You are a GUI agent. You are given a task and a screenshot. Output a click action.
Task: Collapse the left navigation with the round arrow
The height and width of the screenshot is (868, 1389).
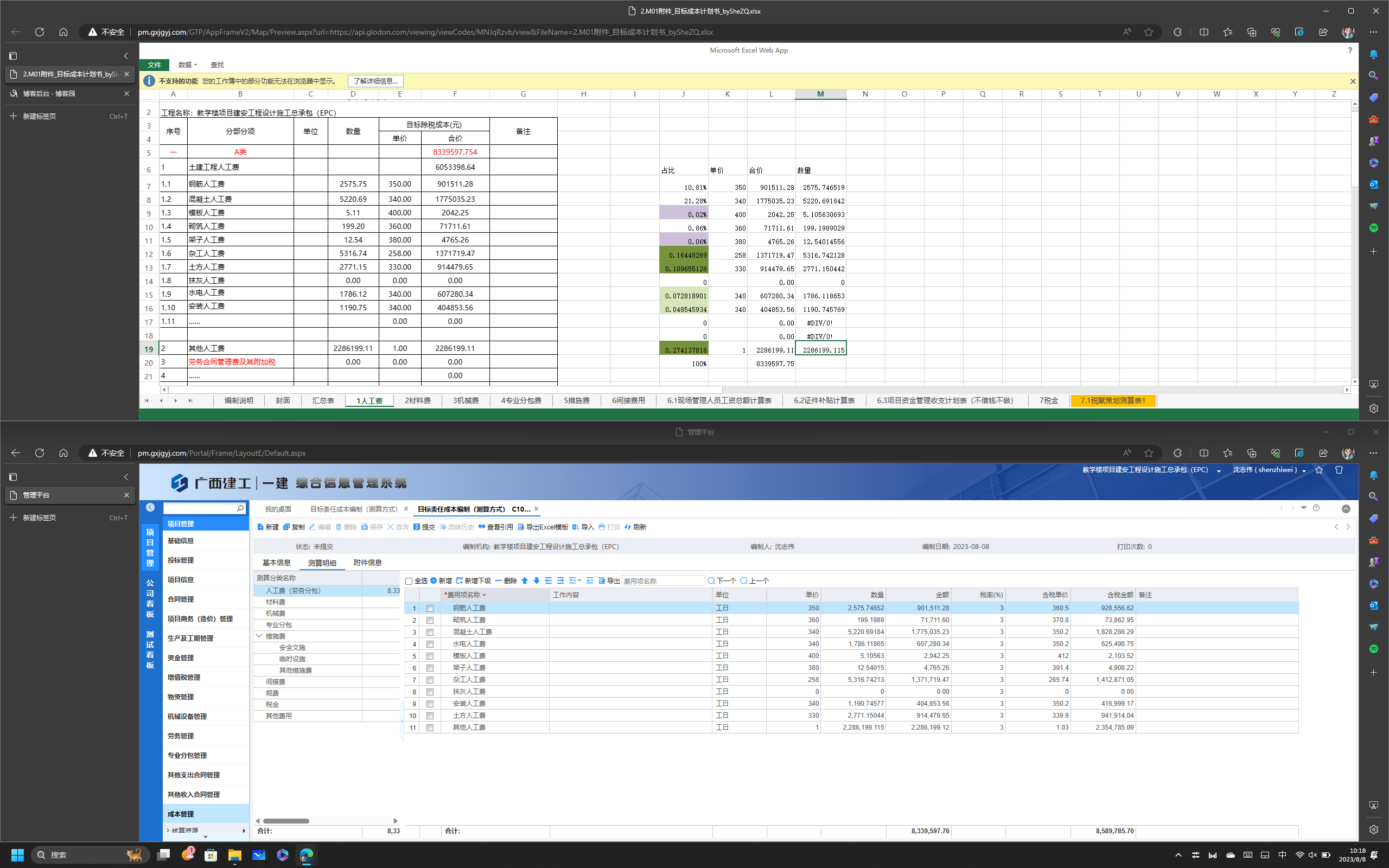150,507
